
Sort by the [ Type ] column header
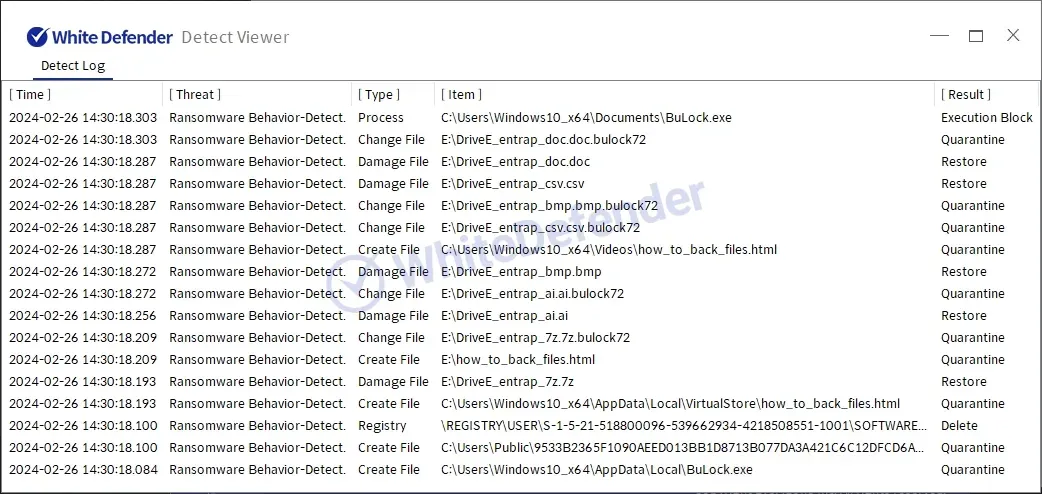pos(379,94)
